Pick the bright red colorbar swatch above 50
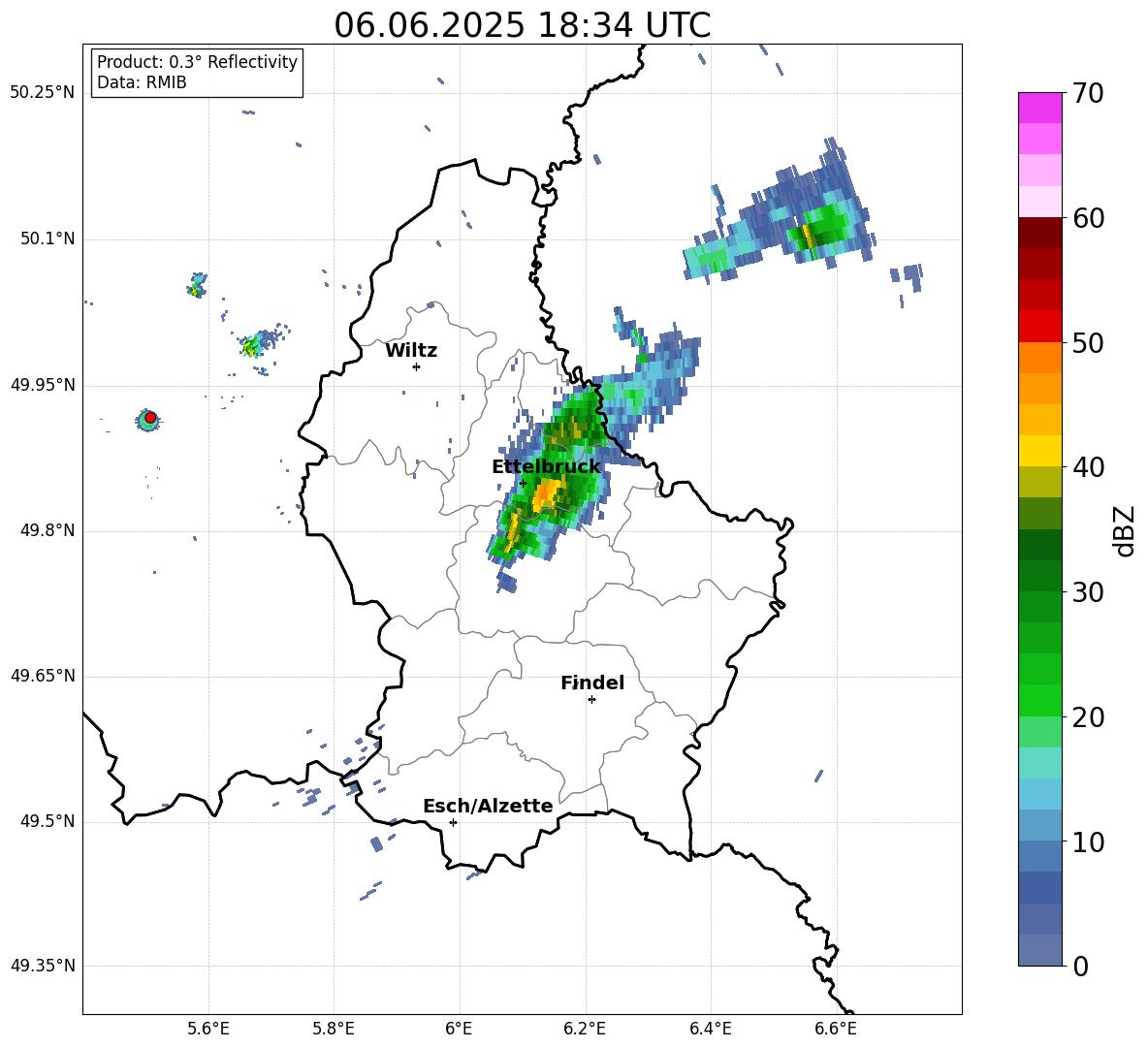Image resolution: width=1148 pixels, height=1048 pixels. tap(1039, 327)
